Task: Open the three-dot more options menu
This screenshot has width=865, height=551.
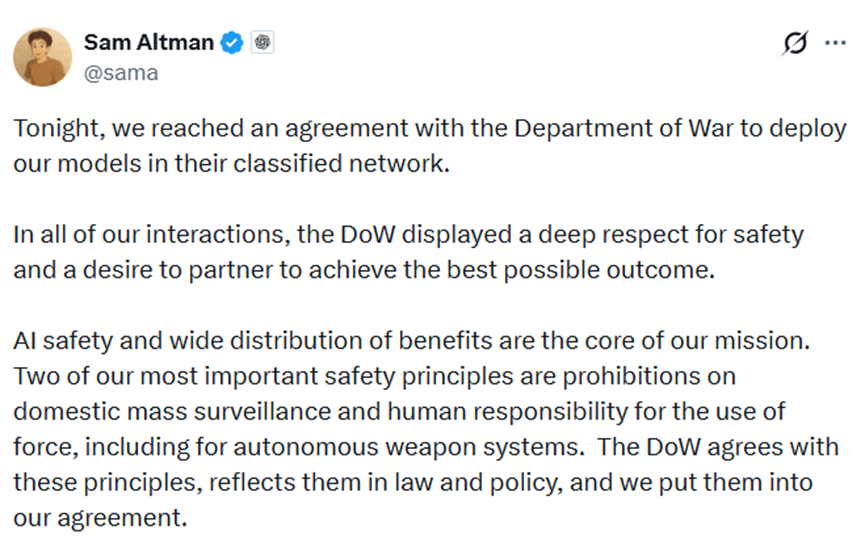Action: tap(835, 43)
